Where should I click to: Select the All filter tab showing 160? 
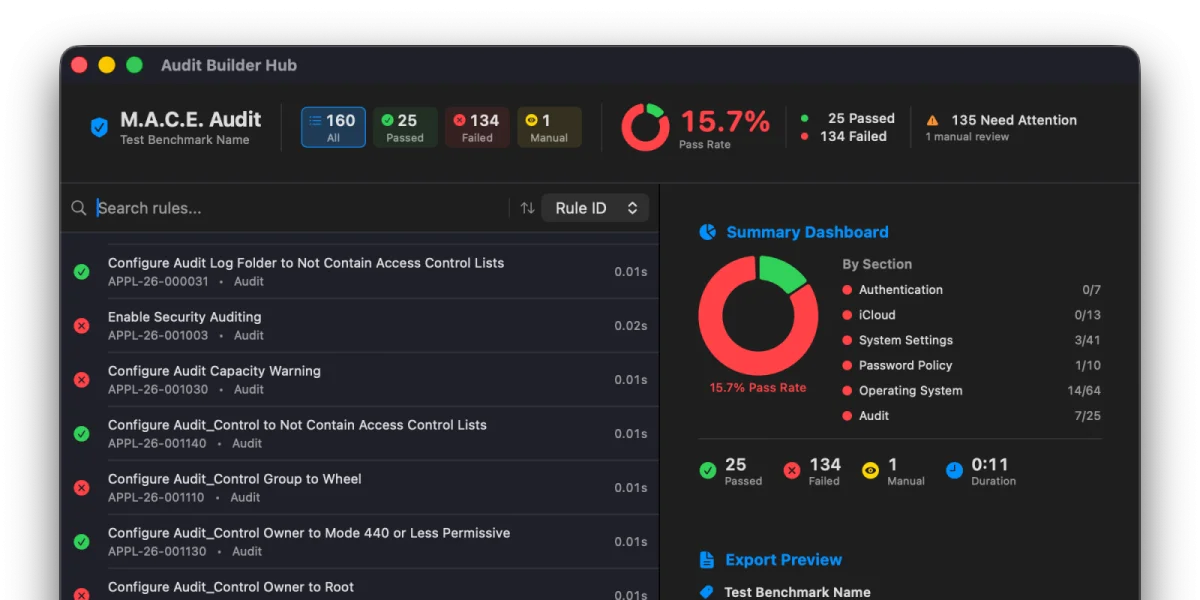(332, 126)
